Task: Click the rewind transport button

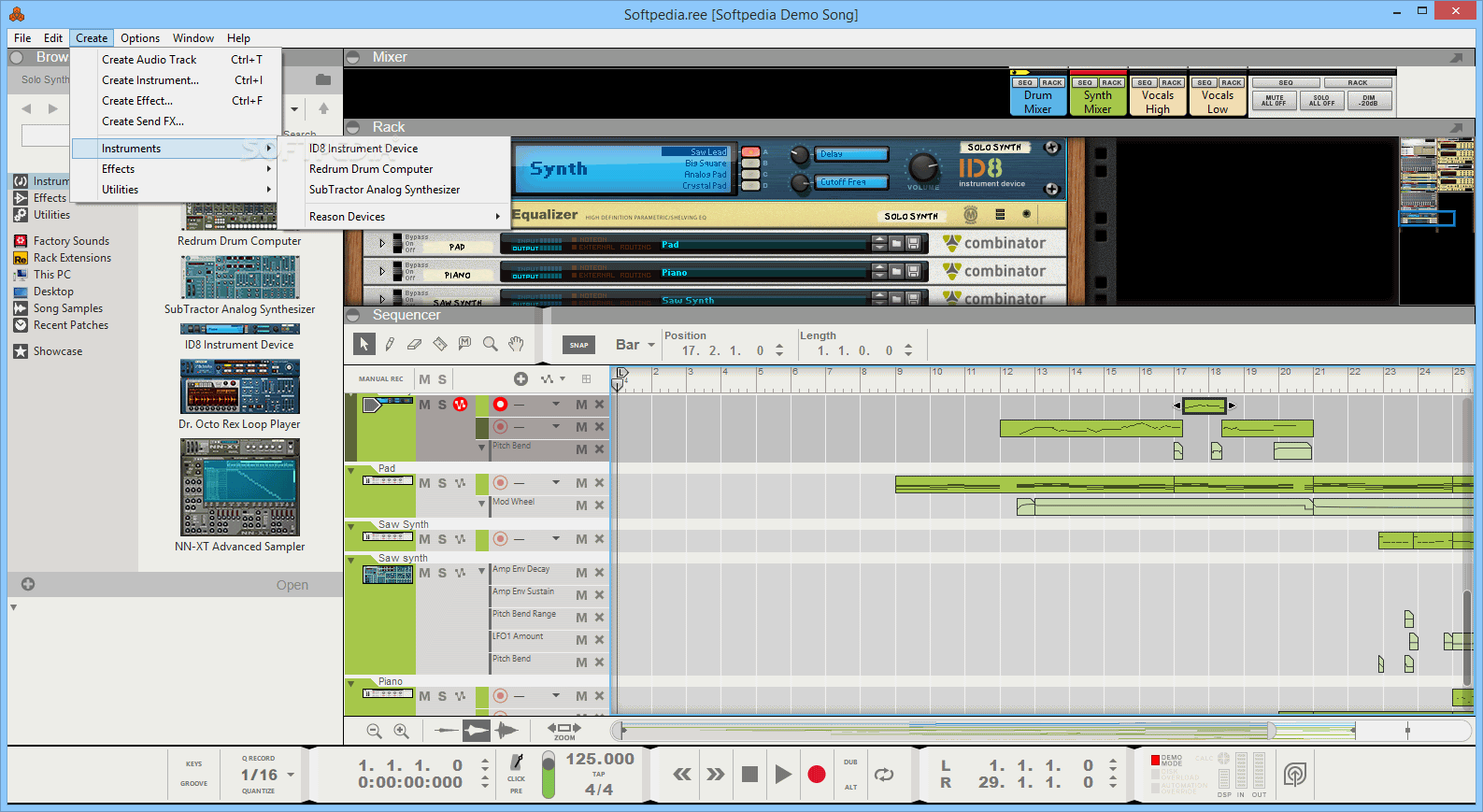Action: [x=682, y=774]
